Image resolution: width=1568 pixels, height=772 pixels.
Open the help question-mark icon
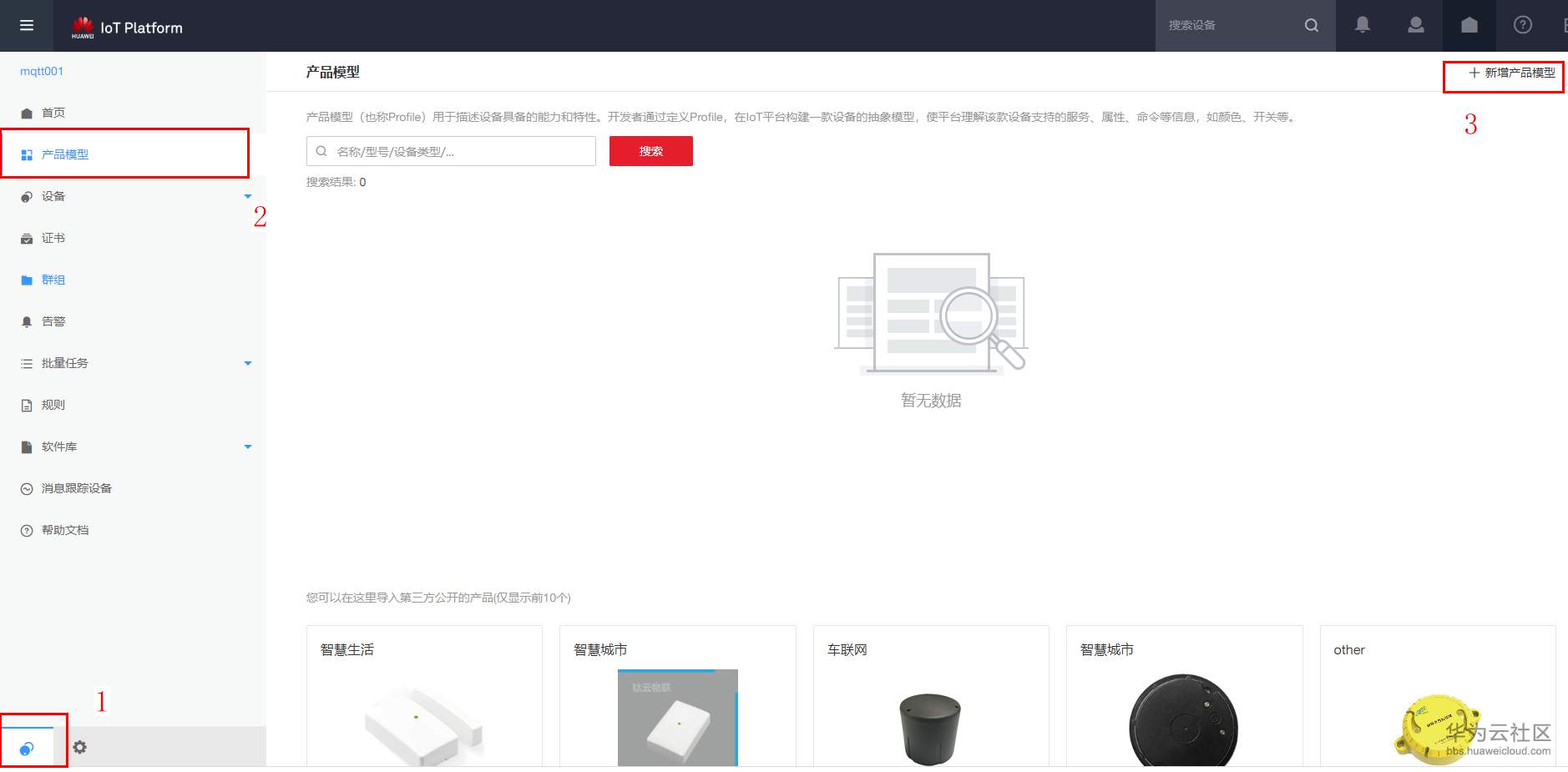[x=1521, y=25]
